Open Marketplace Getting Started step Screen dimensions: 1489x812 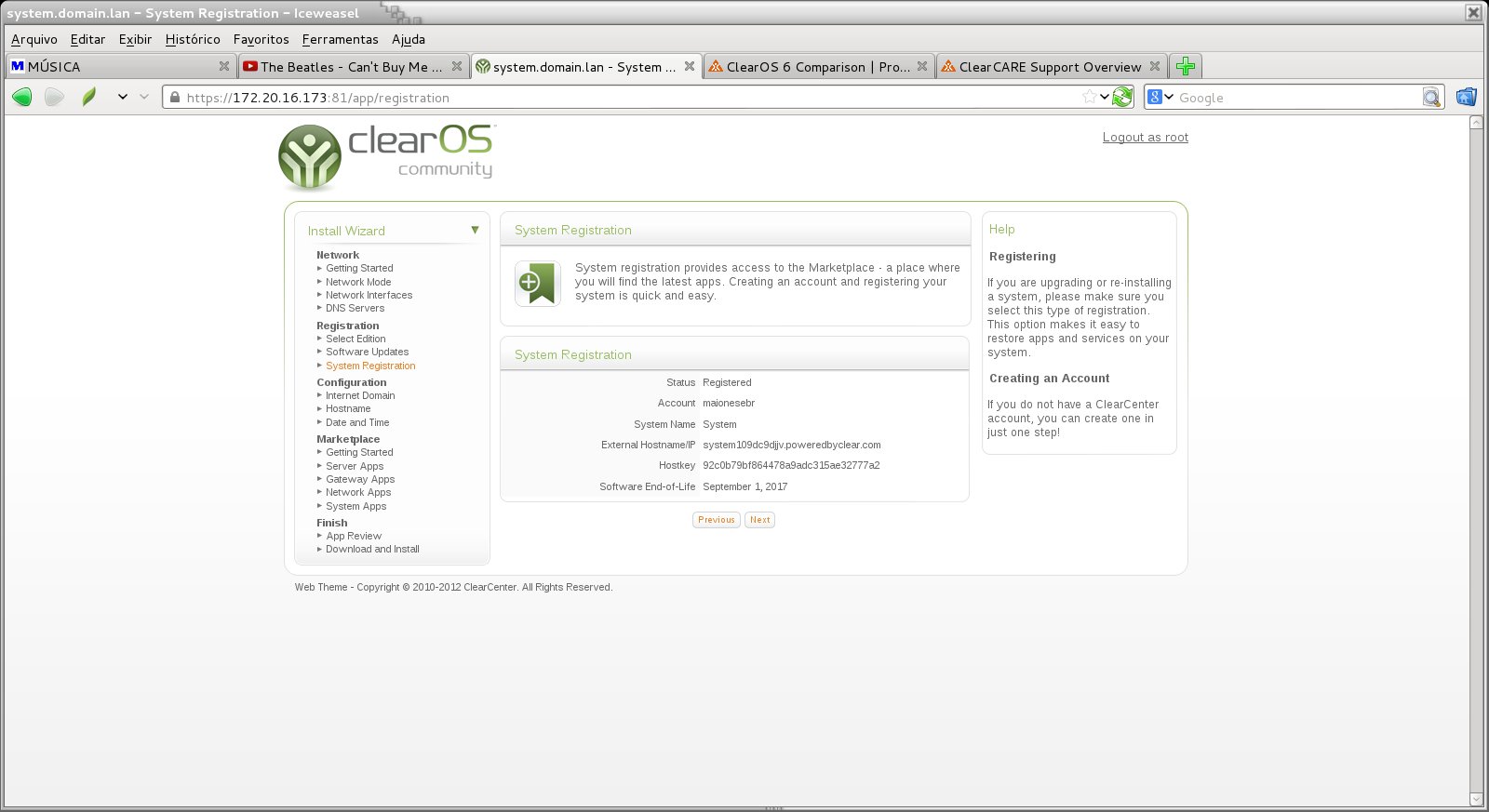coord(359,452)
